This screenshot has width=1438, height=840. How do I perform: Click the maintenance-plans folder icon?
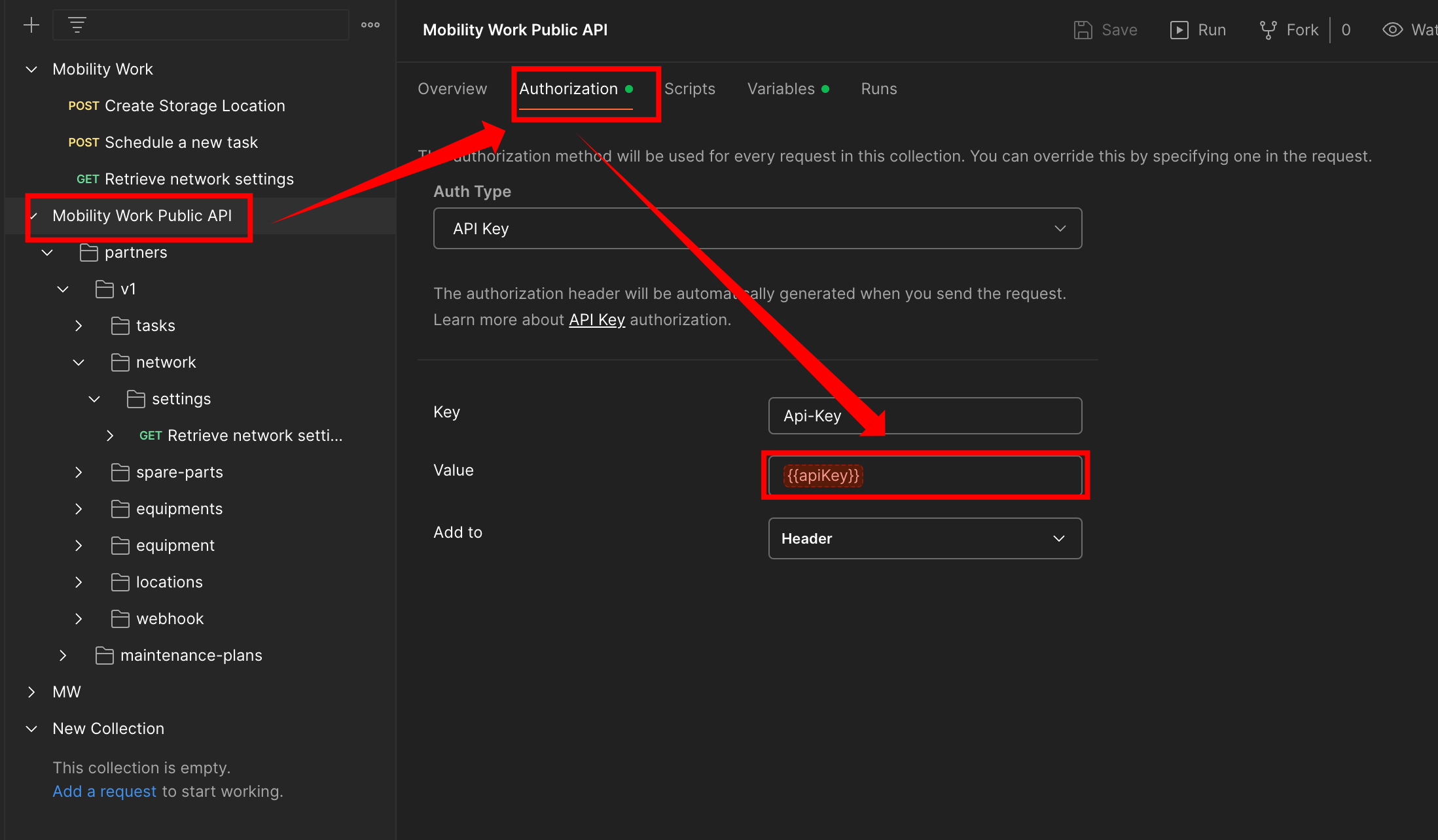[x=105, y=656]
